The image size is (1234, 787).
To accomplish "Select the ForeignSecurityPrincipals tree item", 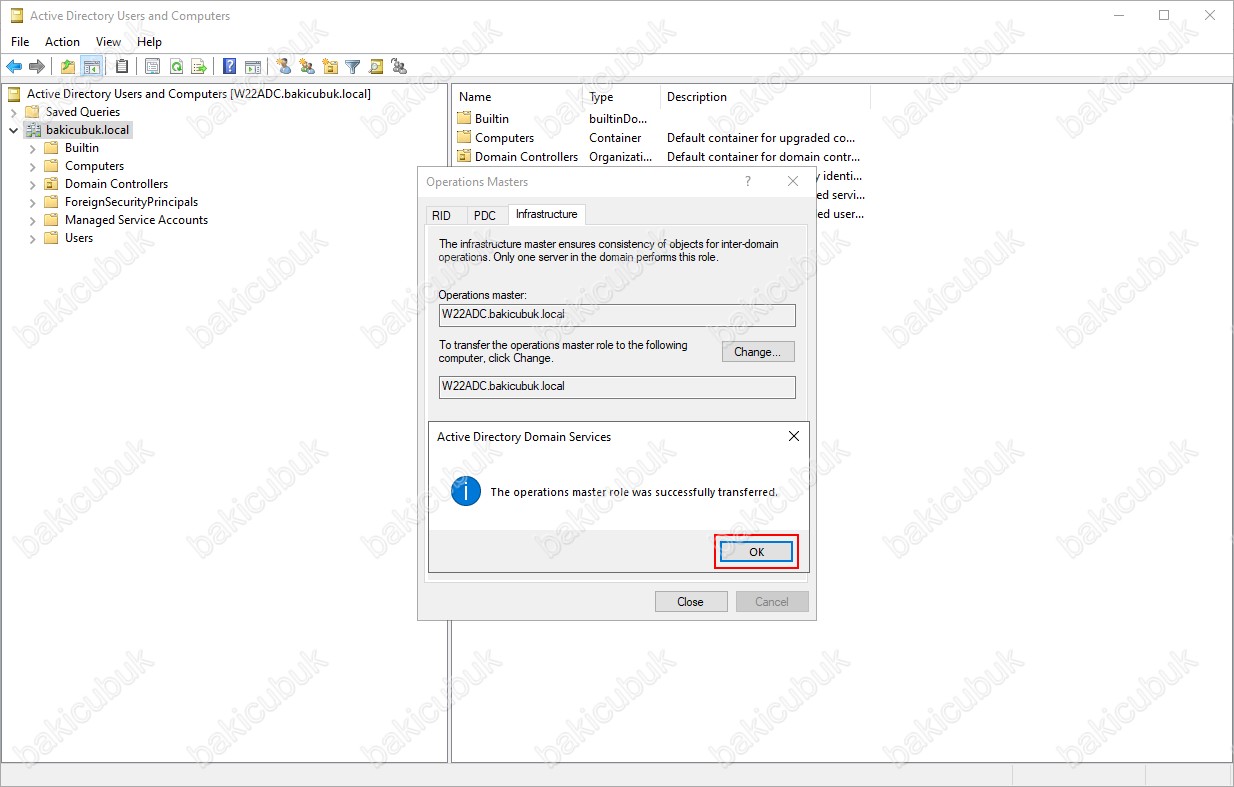I will 131,202.
